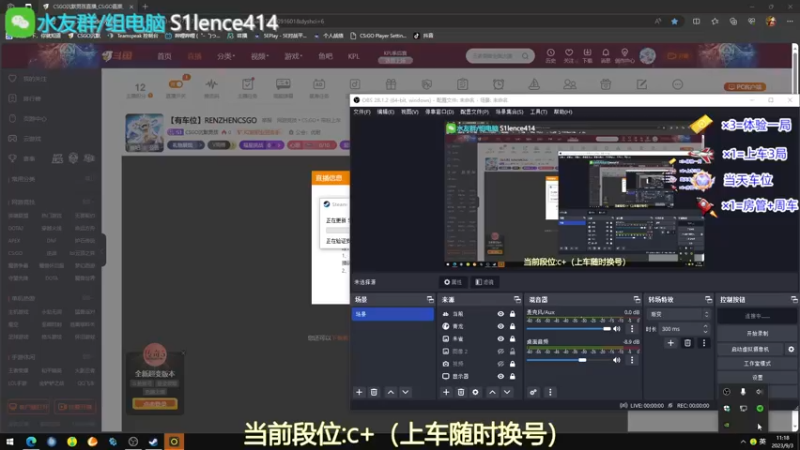Adjust 时长 300 ms duration stepper arrows
The image size is (800, 450).
[x=705, y=329]
